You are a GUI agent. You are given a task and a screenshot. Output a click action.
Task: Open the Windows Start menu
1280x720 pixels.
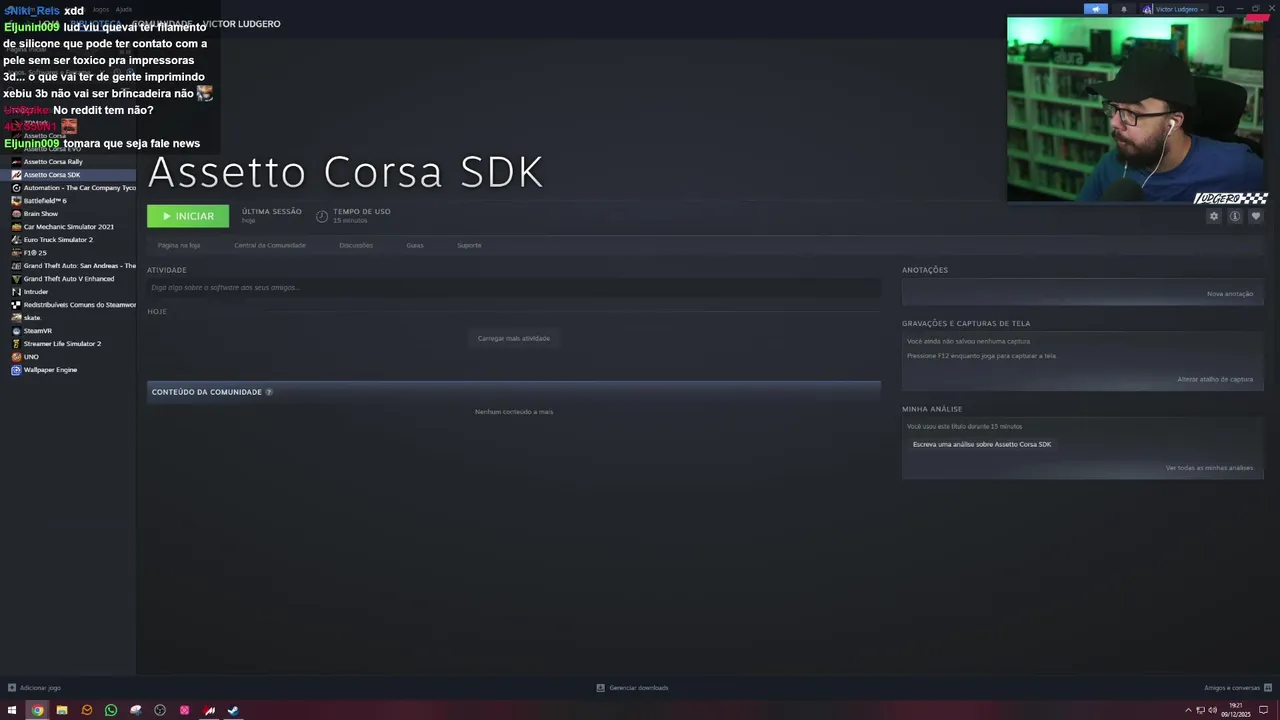click(x=12, y=711)
